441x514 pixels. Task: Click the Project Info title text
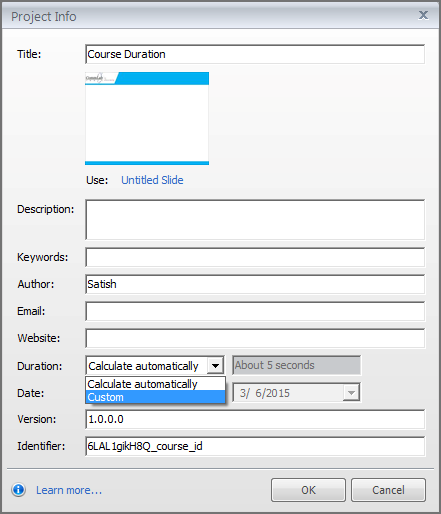click(44, 17)
